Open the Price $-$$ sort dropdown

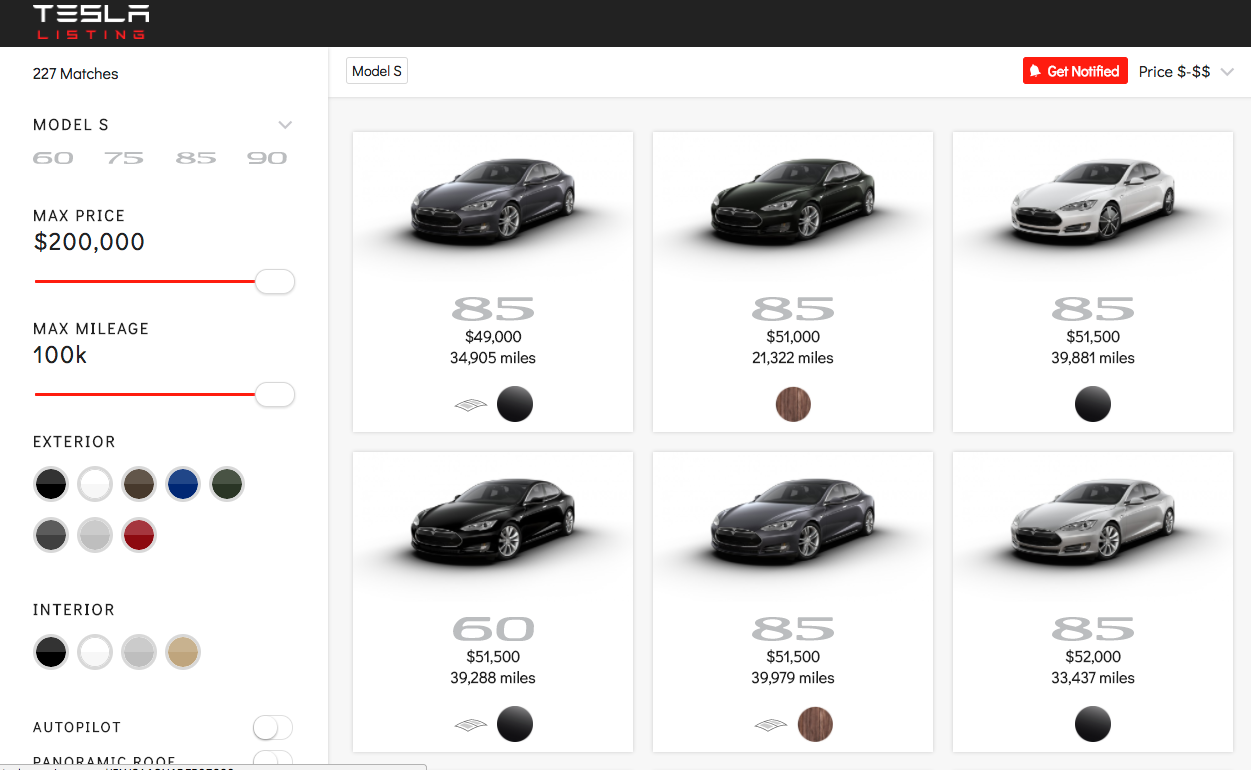tap(1186, 70)
